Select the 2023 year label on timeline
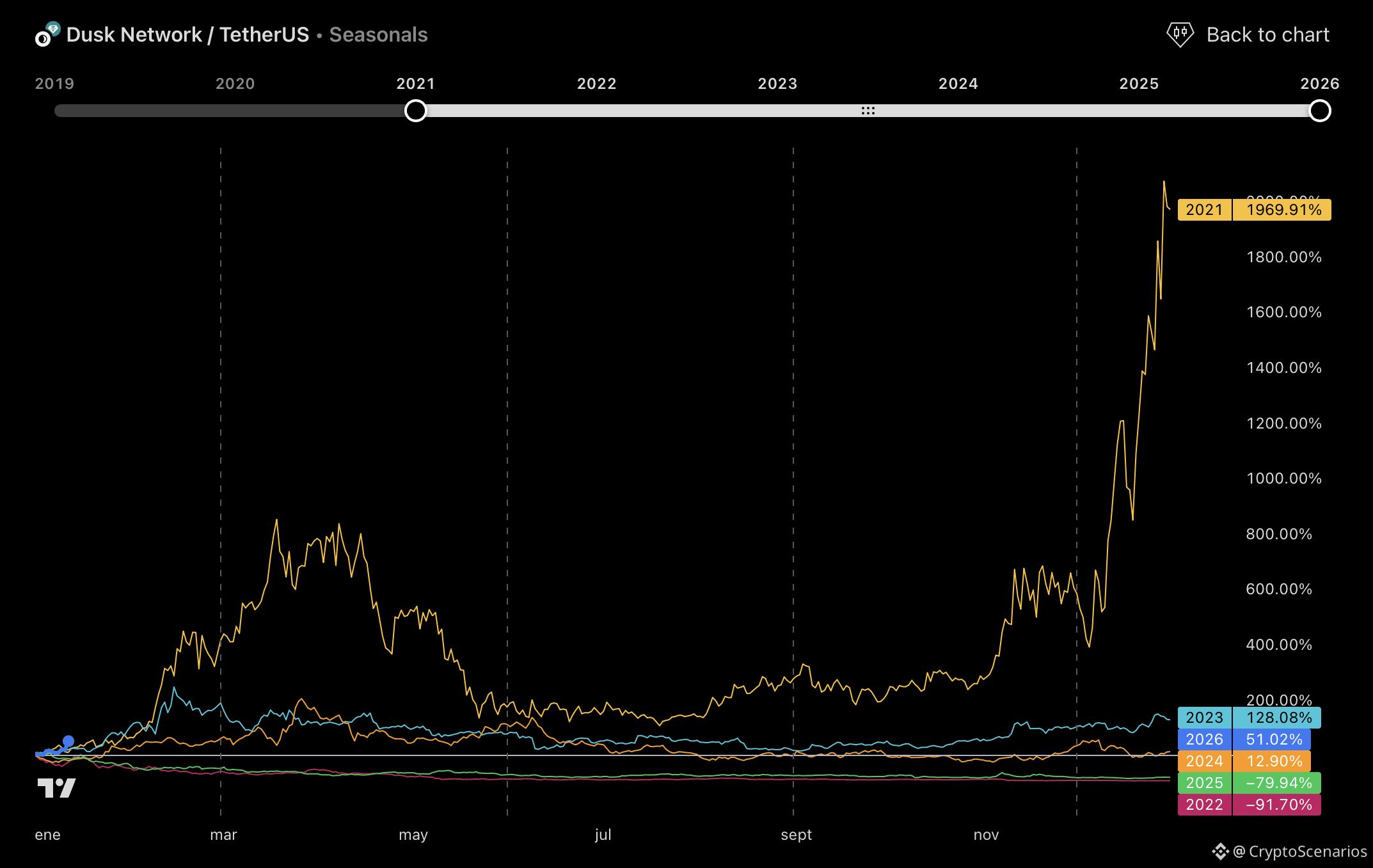The image size is (1373, 868). [777, 84]
